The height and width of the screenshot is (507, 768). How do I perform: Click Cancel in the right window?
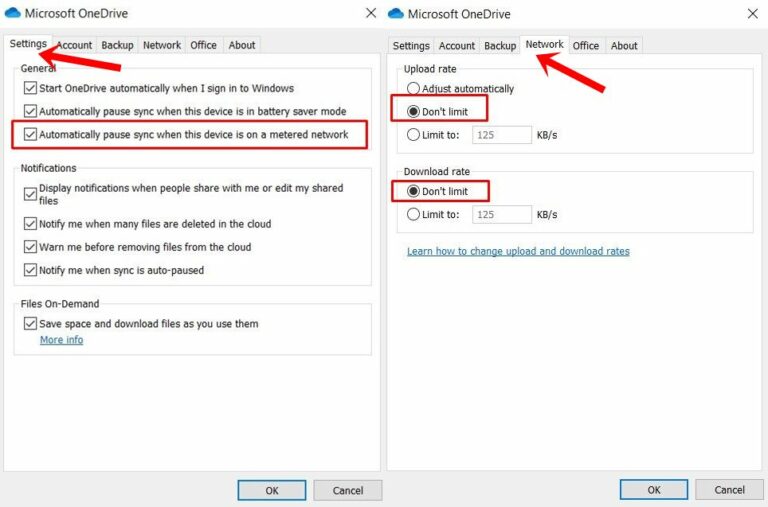tap(729, 489)
